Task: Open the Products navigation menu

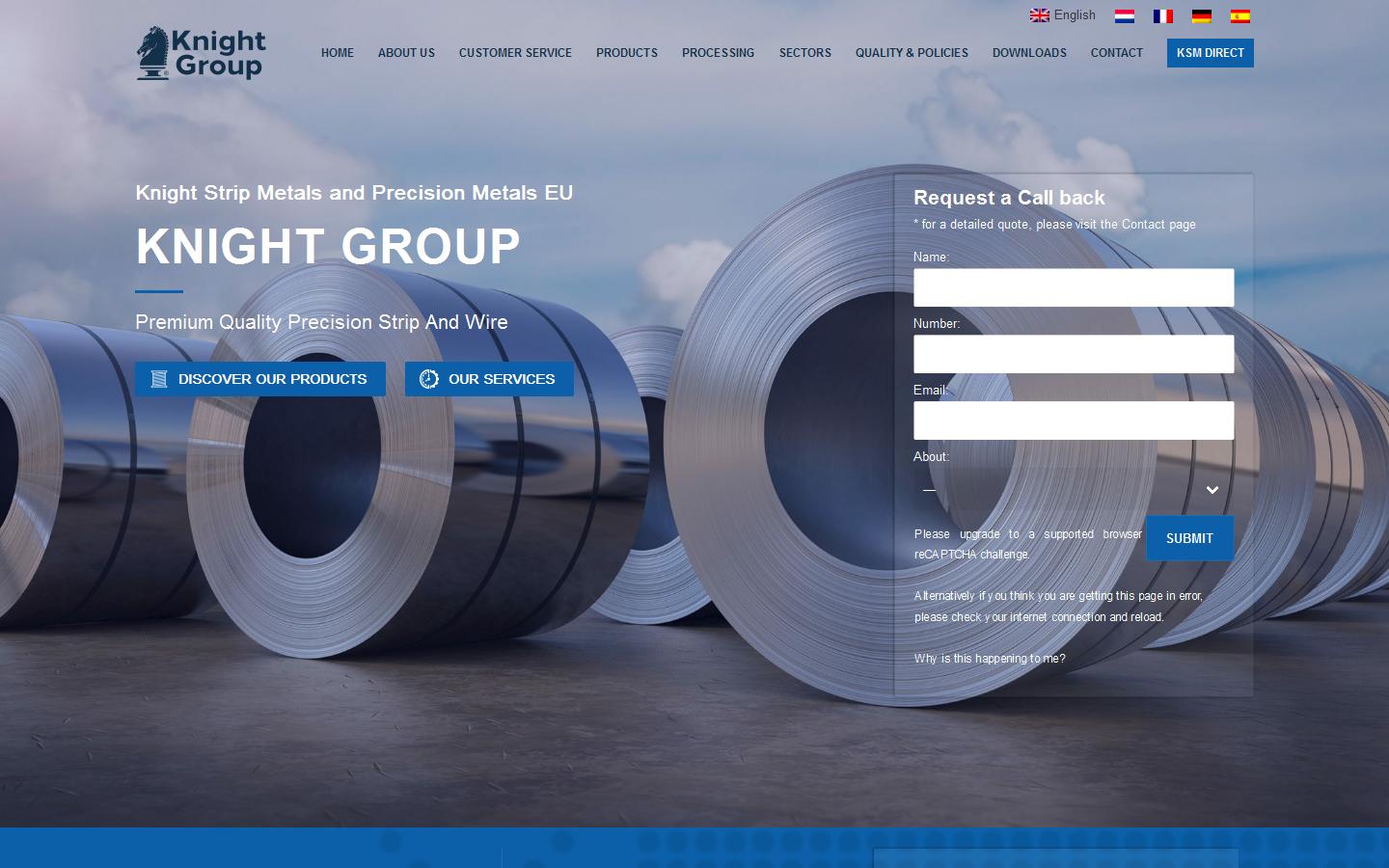Action: (x=626, y=53)
